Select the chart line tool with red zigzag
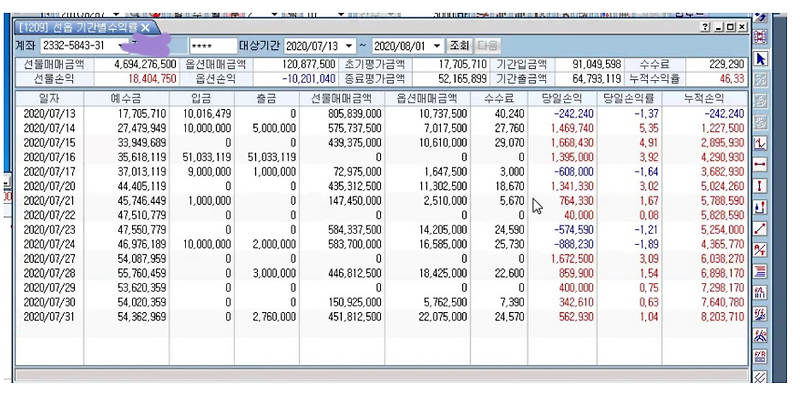The image size is (800, 394). click(x=761, y=143)
